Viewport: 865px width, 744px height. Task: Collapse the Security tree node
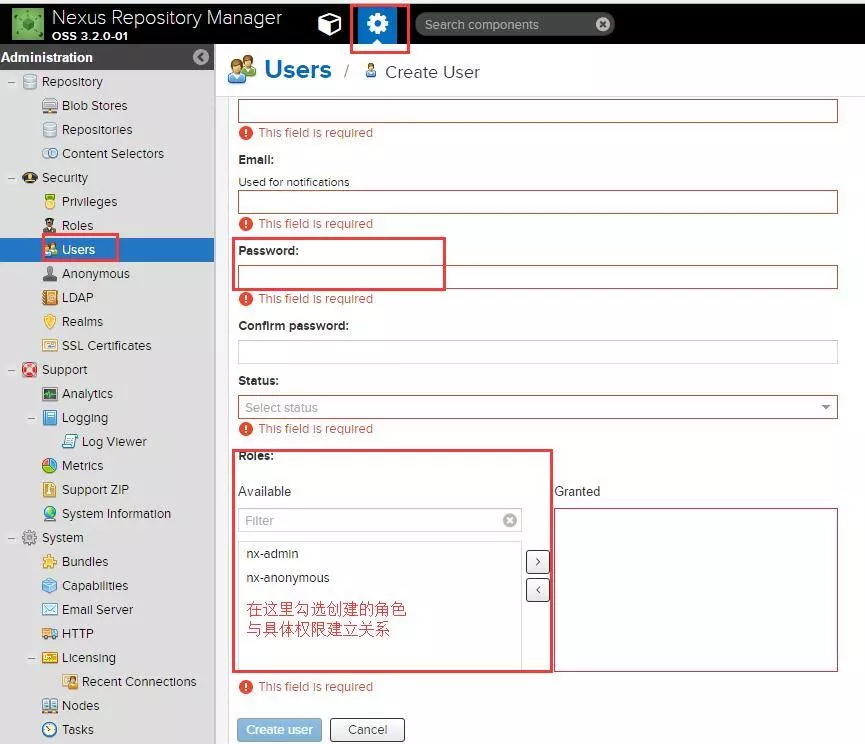point(12,178)
